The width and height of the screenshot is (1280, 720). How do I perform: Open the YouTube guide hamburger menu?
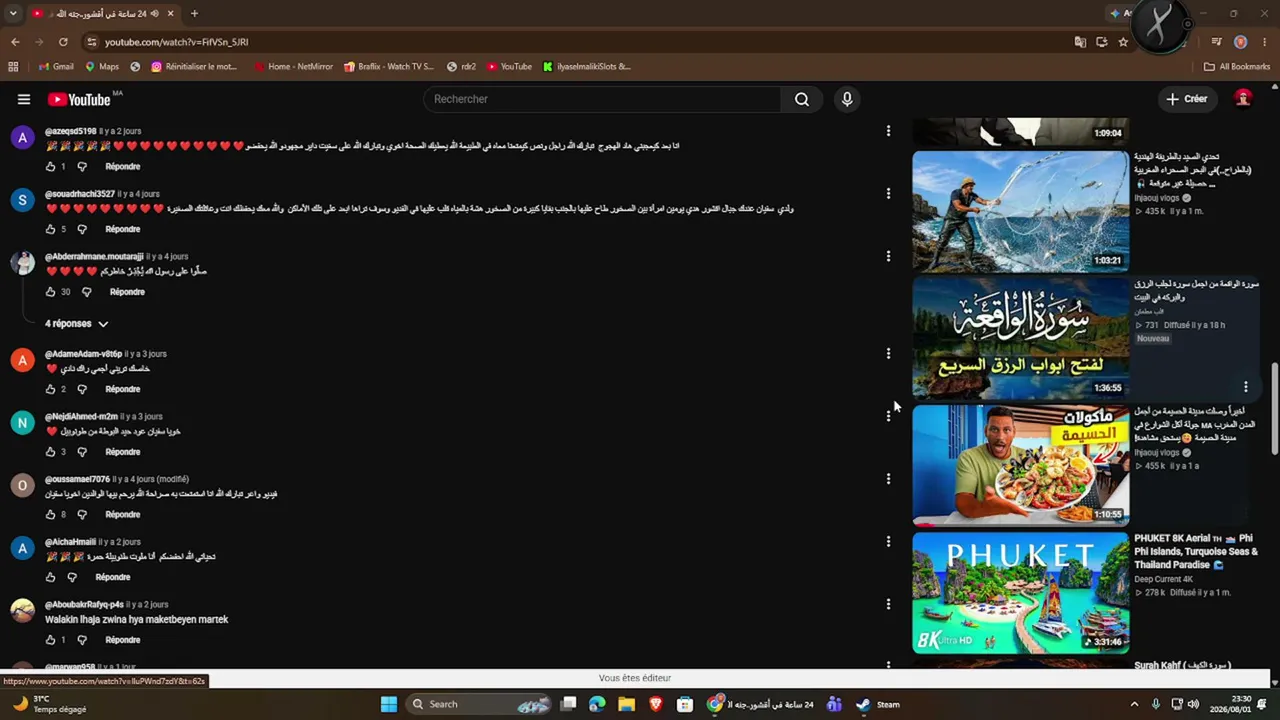24,99
